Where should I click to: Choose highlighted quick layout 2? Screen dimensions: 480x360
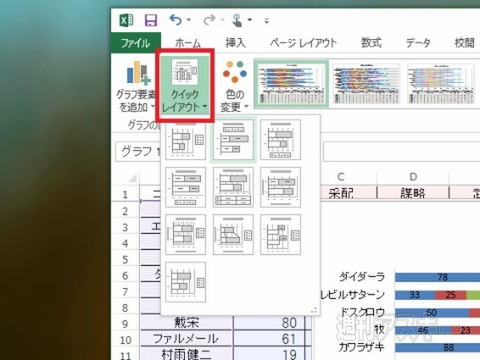click(233, 140)
